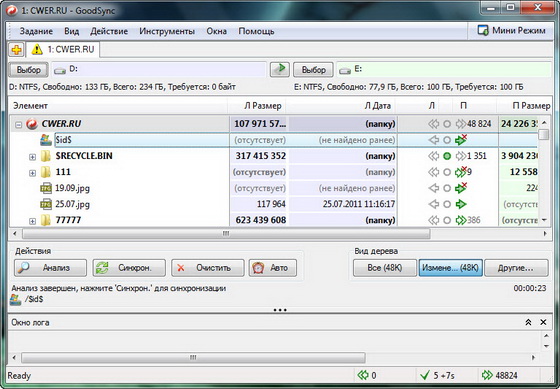Image resolution: width=560 pixels, height=389 pixels.
Task: Set right direction green arrow for 25.07.jpg
Action: tap(461, 204)
